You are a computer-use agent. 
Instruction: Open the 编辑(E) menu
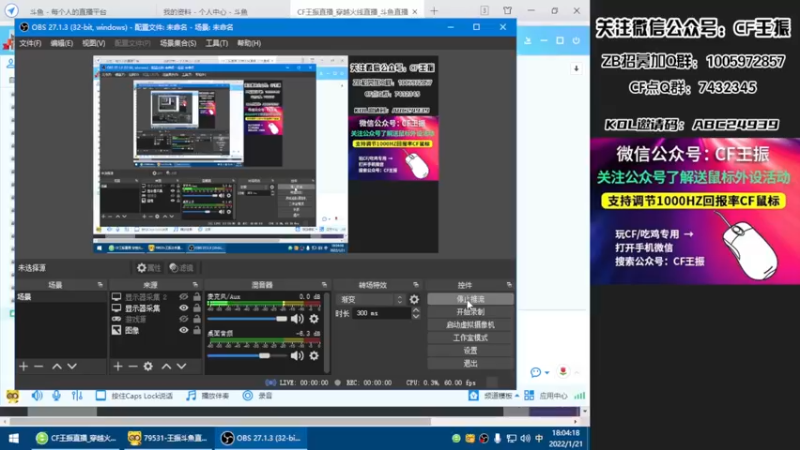(x=61, y=43)
